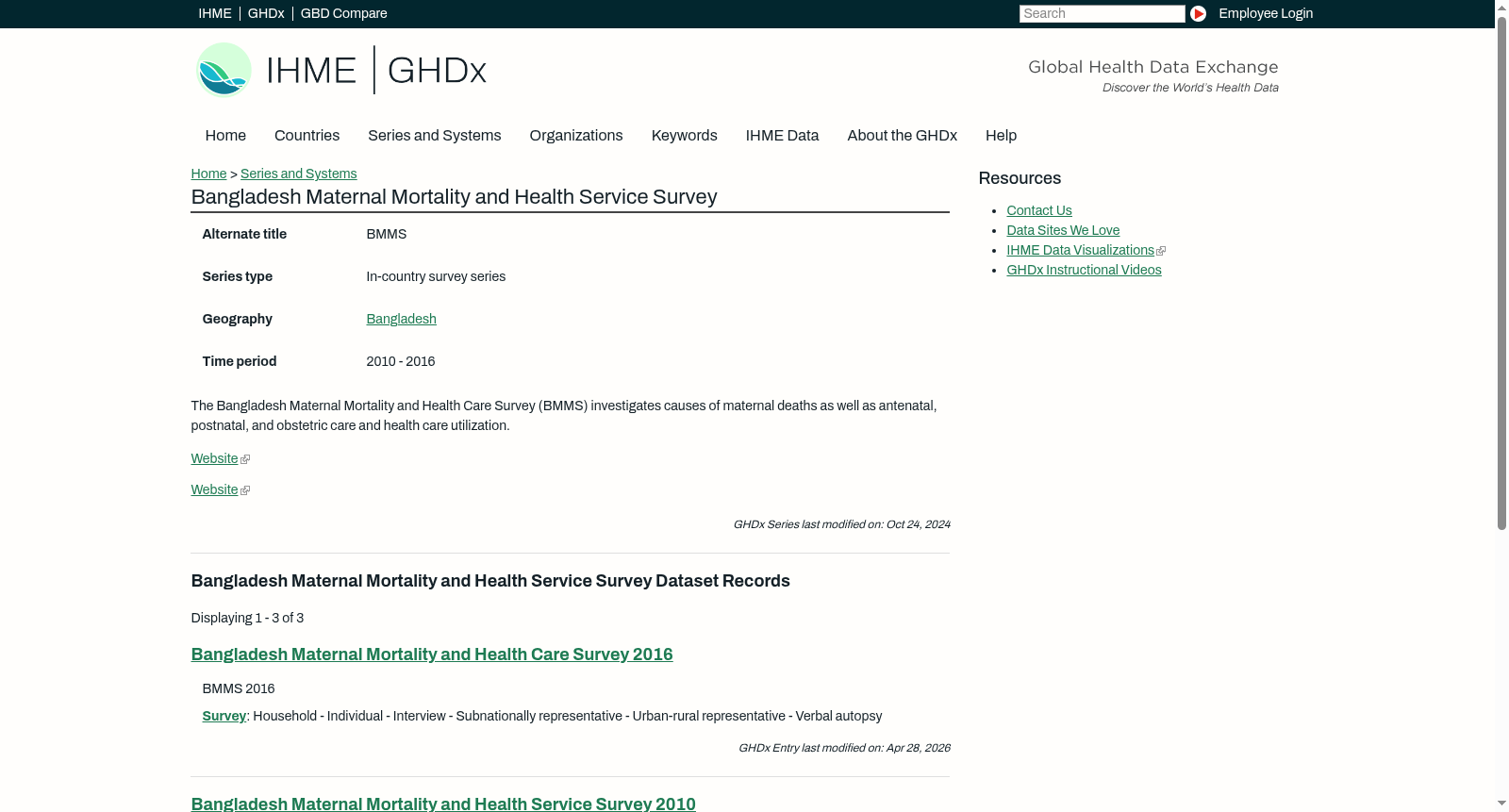
Task: Open the Organizations menu
Action: (x=576, y=136)
